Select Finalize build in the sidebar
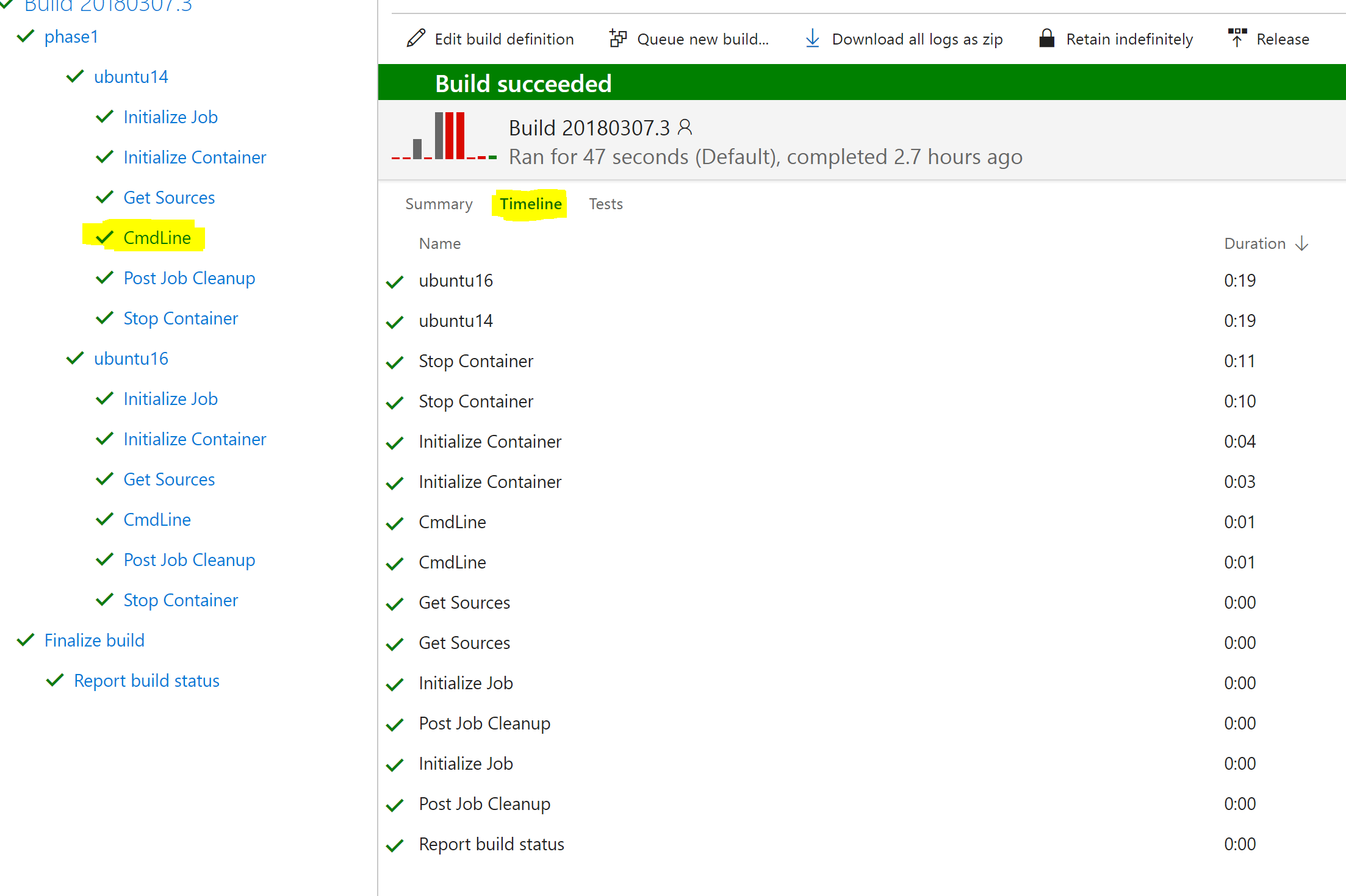The image size is (1346, 896). 94,640
